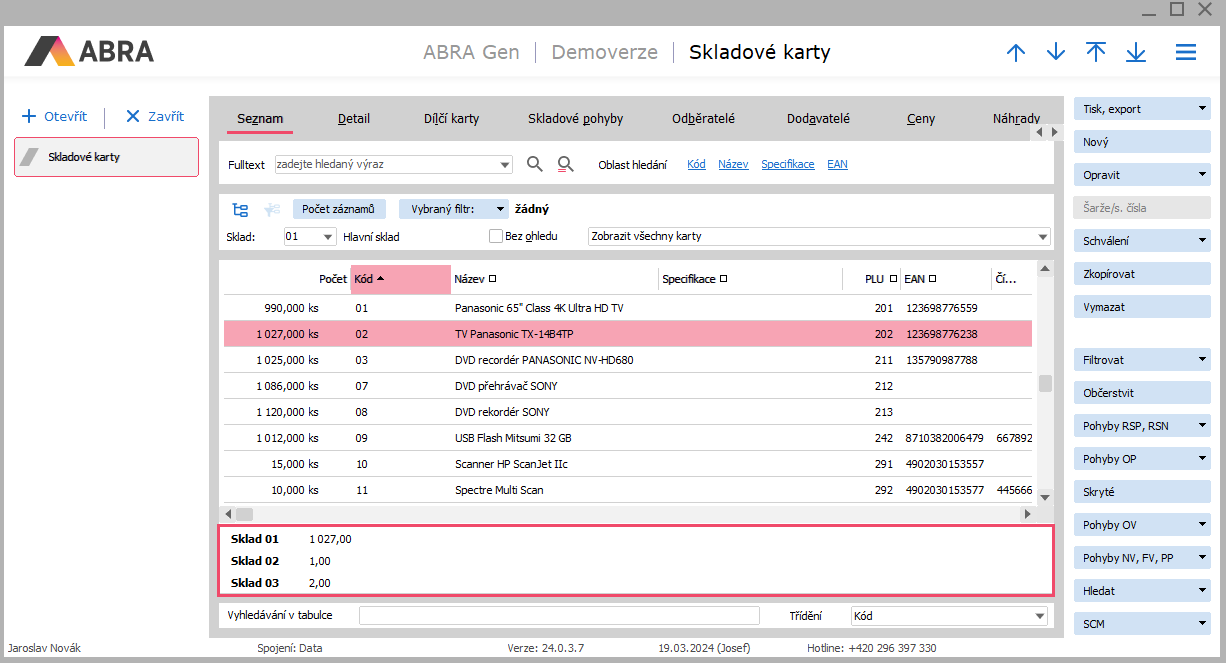The height and width of the screenshot is (663, 1226).
Task: Click the EAN search area link
Action: (x=837, y=165)
